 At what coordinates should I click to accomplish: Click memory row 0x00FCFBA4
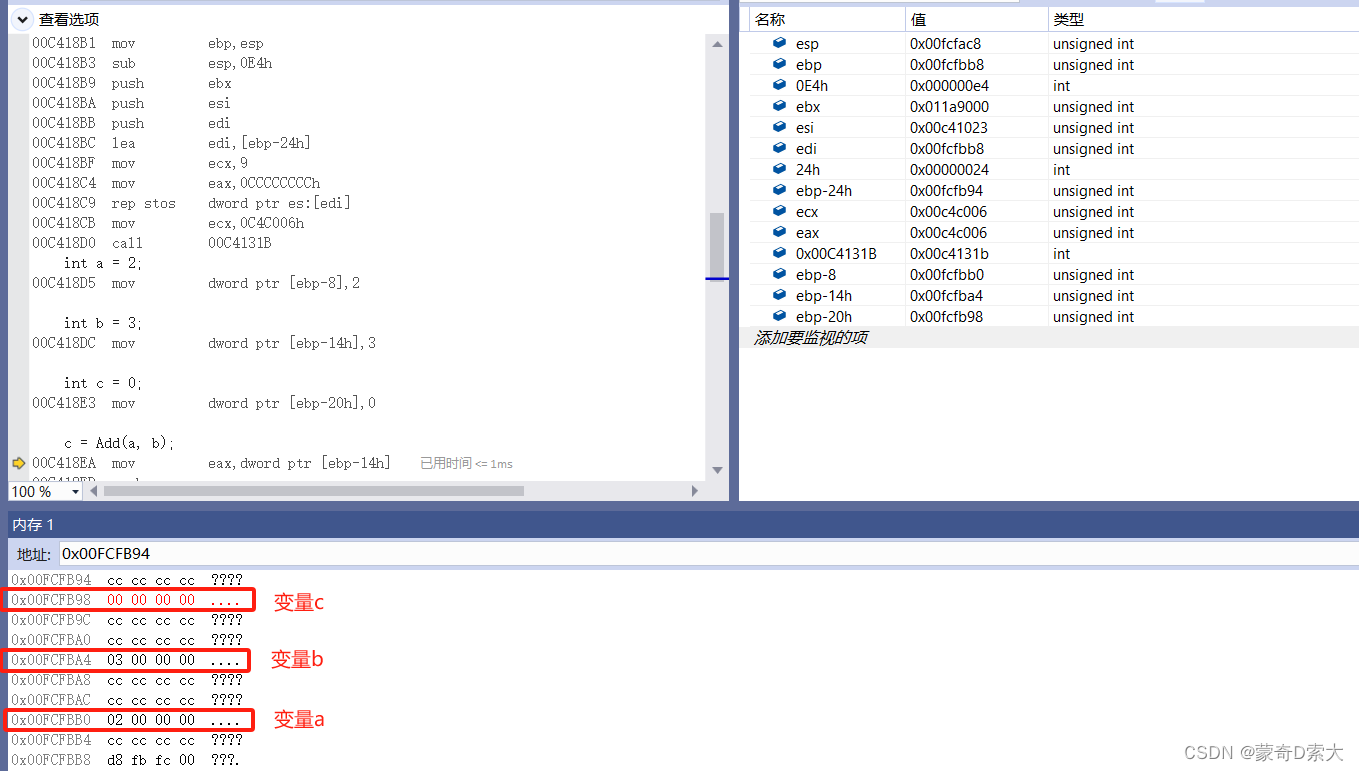coord(127,660)
